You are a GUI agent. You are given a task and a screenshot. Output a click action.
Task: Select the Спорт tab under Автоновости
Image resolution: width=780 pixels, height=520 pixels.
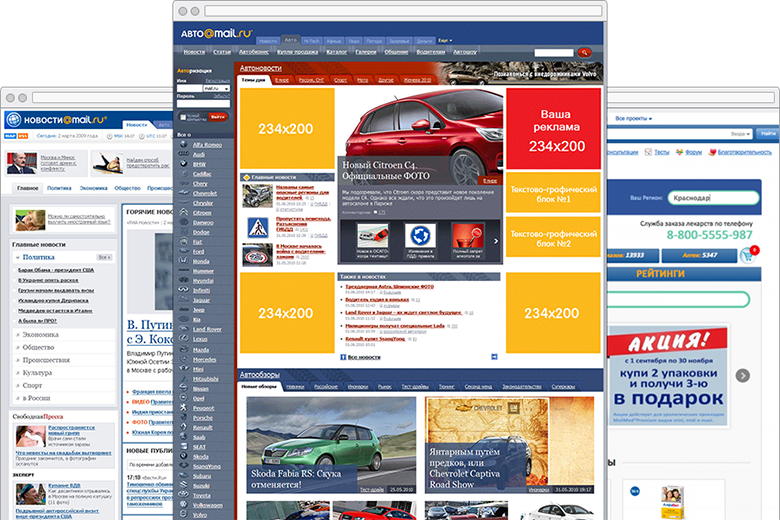[x=340, y=80]
